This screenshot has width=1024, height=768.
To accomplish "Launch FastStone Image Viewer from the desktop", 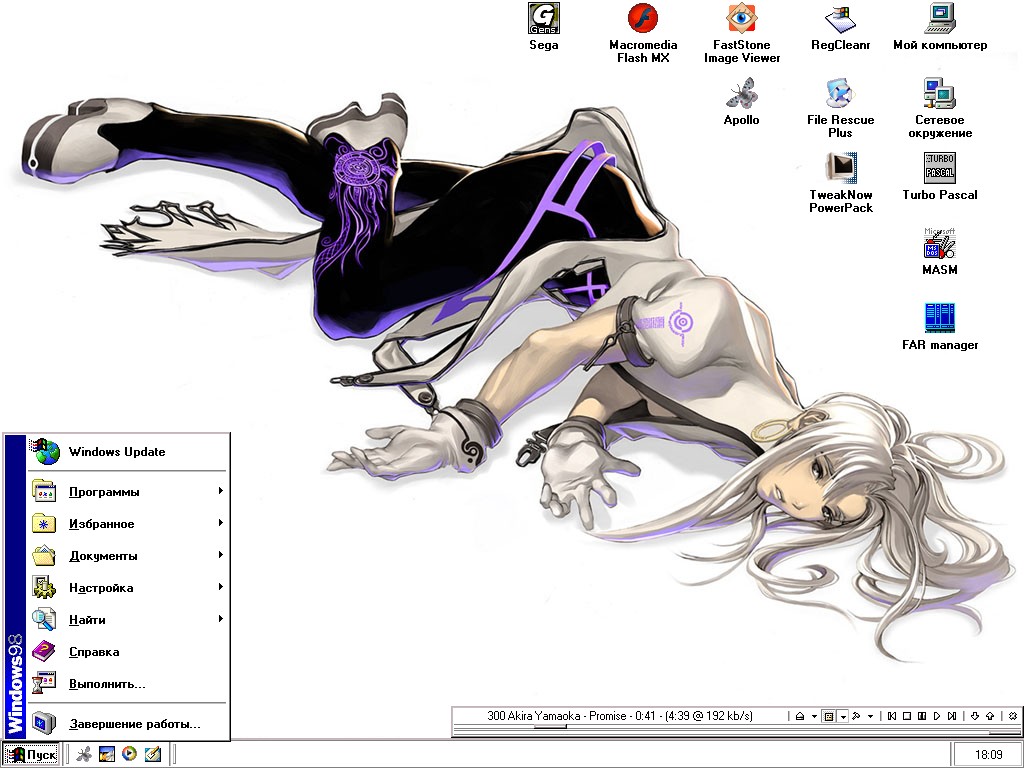I will coord(741,18).
